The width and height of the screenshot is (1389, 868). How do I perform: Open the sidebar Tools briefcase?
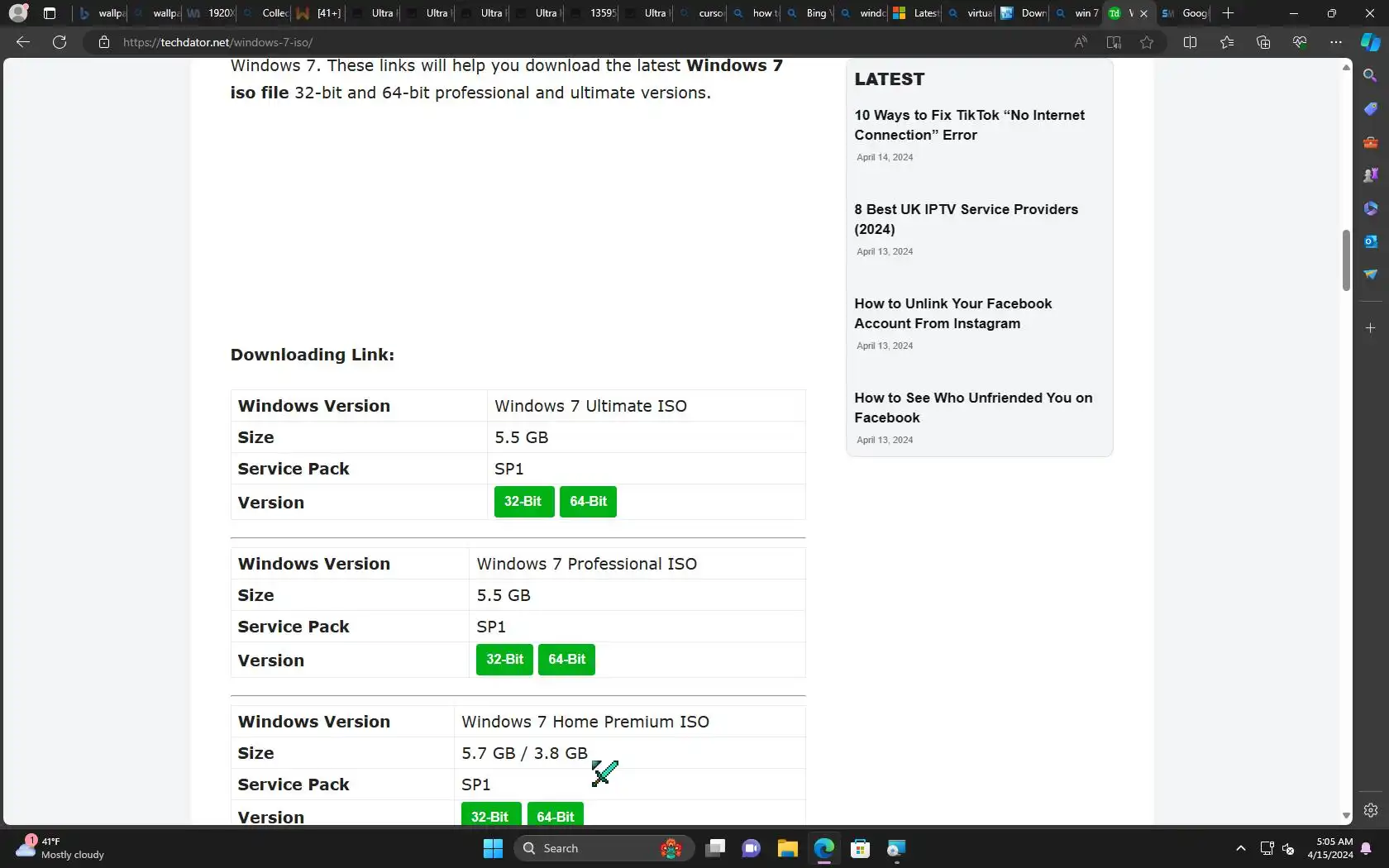1370,142
